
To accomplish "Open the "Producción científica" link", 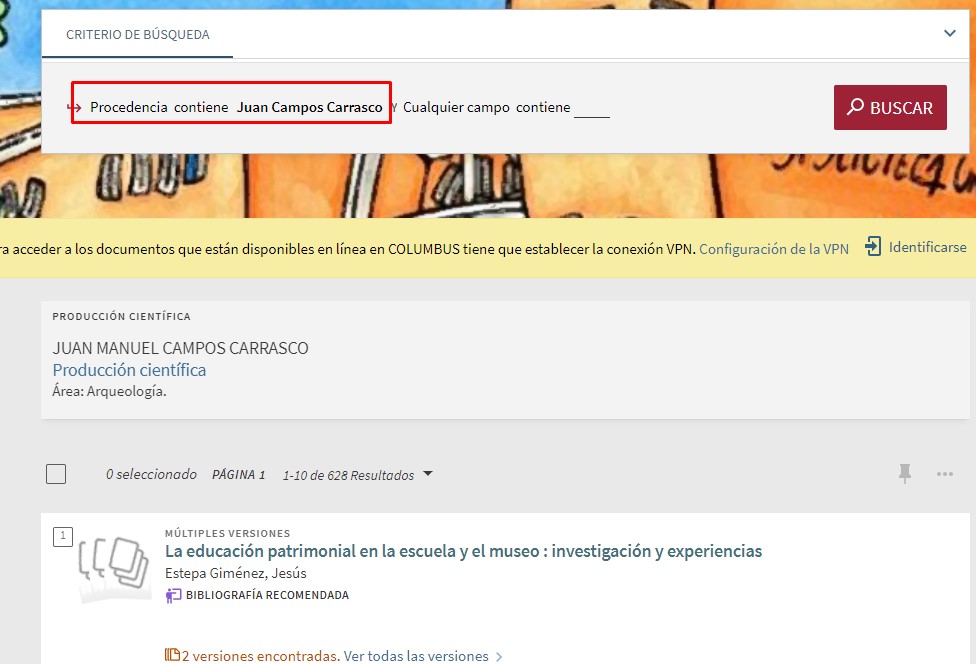I will pyautogui.click(x=129, y=370).
